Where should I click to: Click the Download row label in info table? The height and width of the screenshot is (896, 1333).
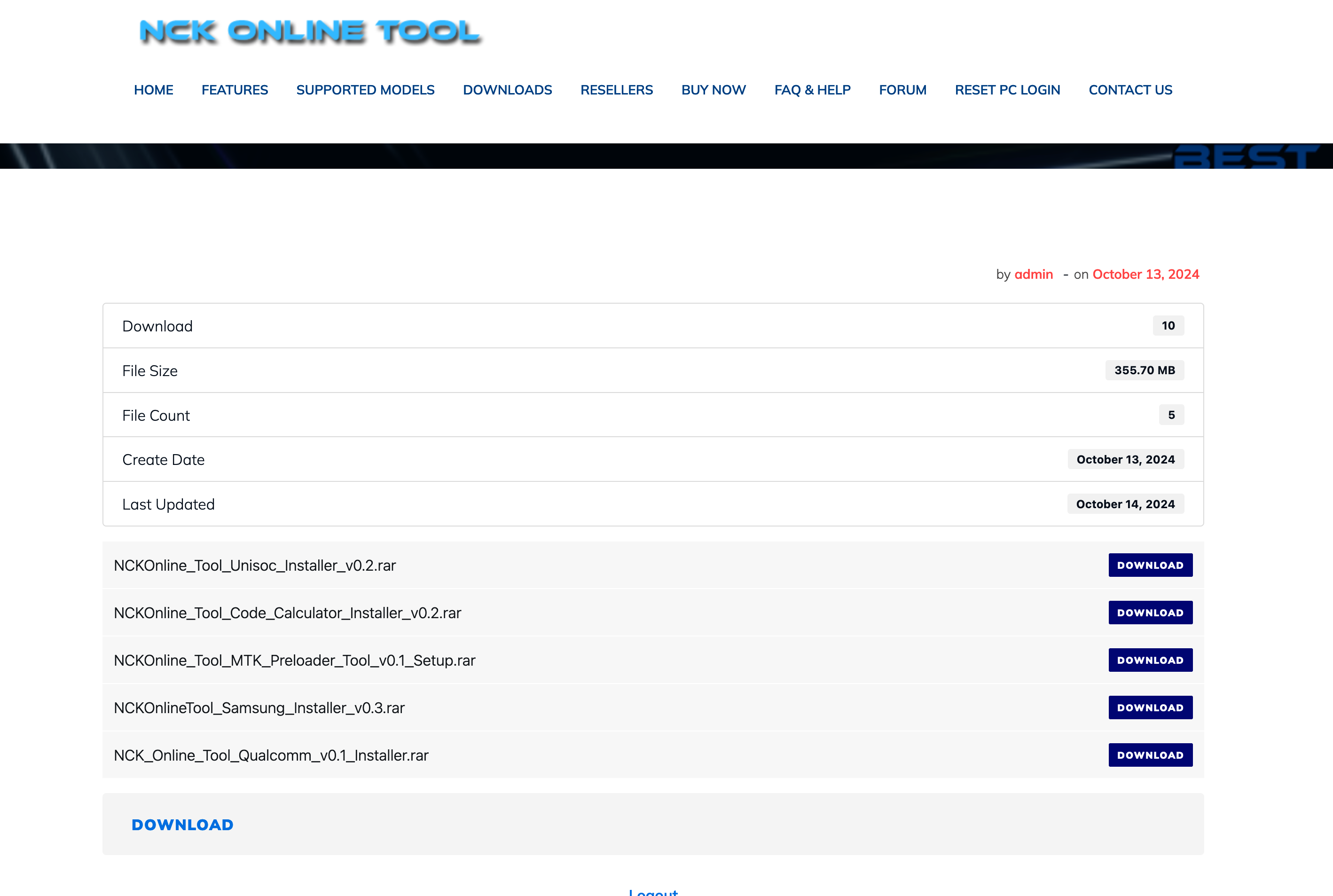(157, 326)
